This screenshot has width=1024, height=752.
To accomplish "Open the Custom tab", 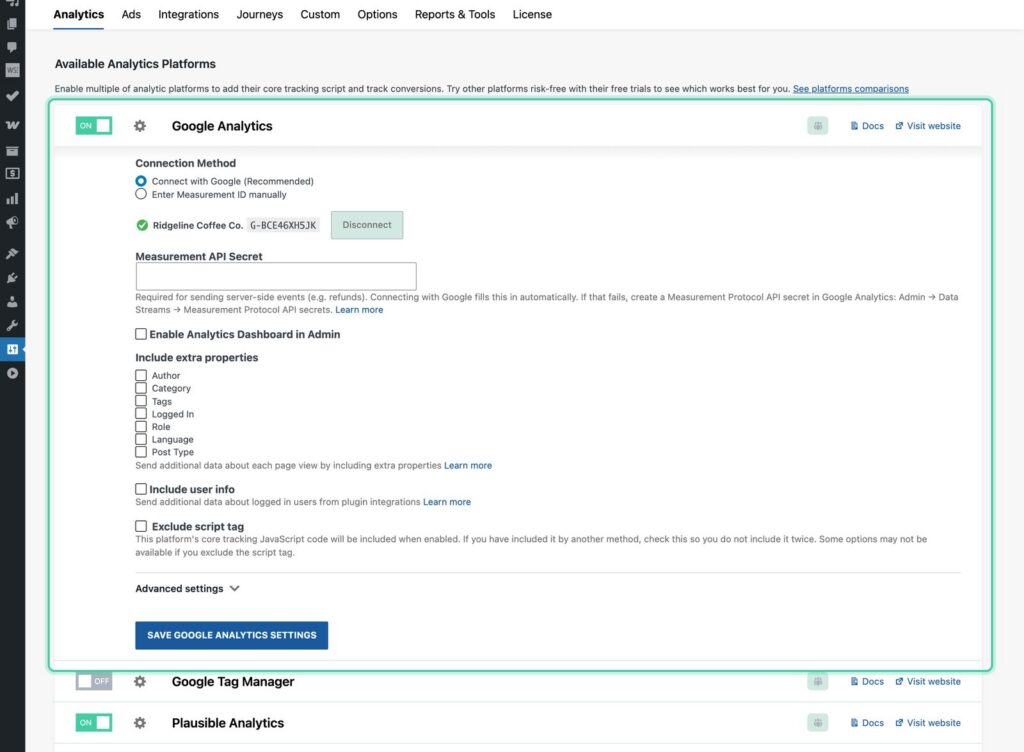I will pyautogui.click(x=320, y=14).
